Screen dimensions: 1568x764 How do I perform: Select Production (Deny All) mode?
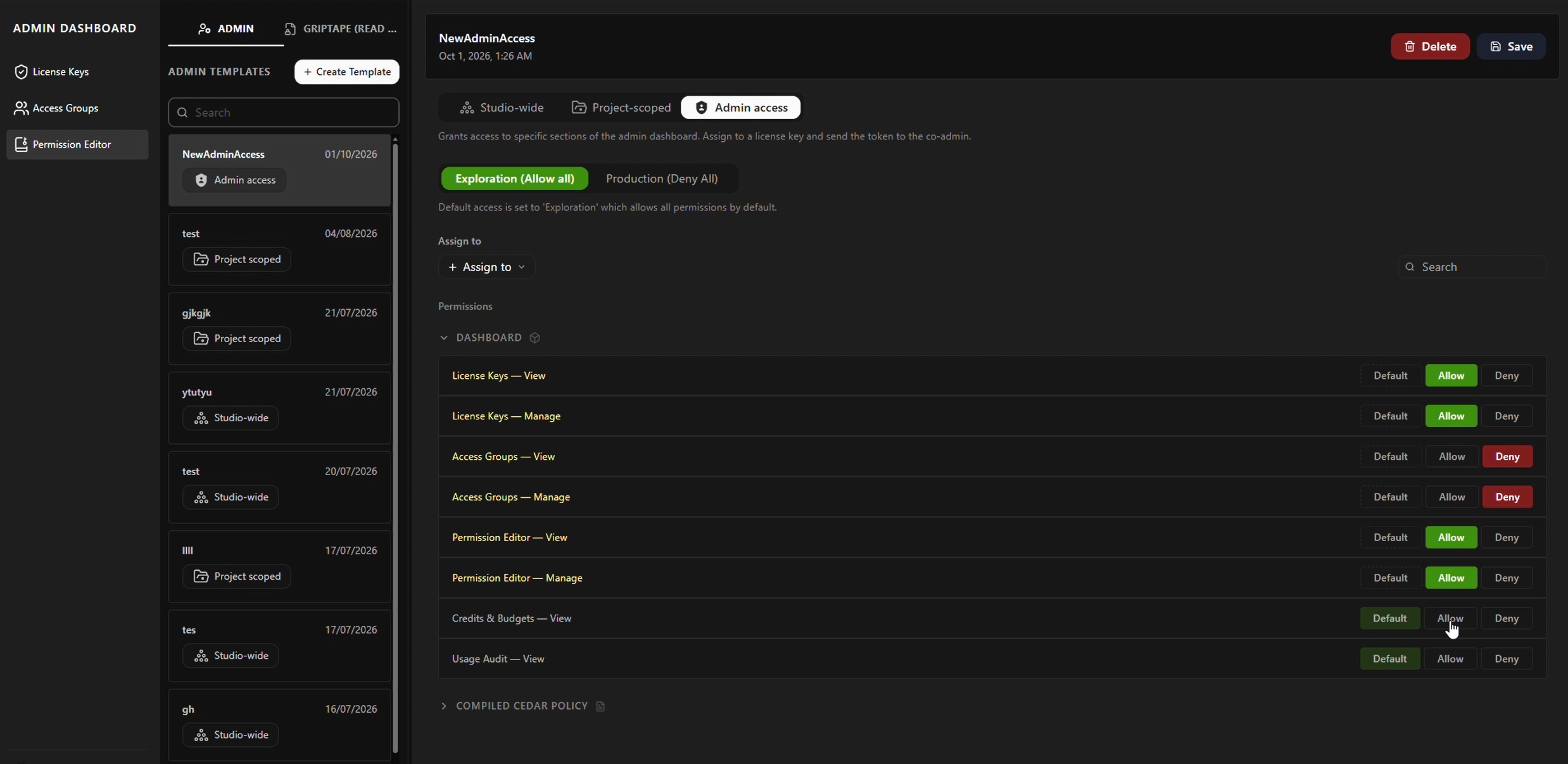(662, 179)
